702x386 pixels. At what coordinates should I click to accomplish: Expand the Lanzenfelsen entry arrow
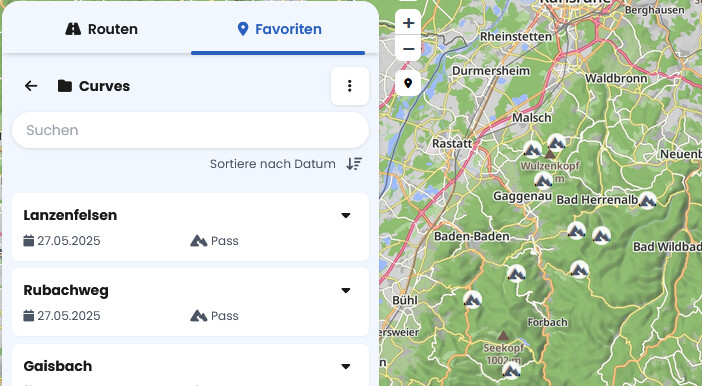tap(346, 215)
